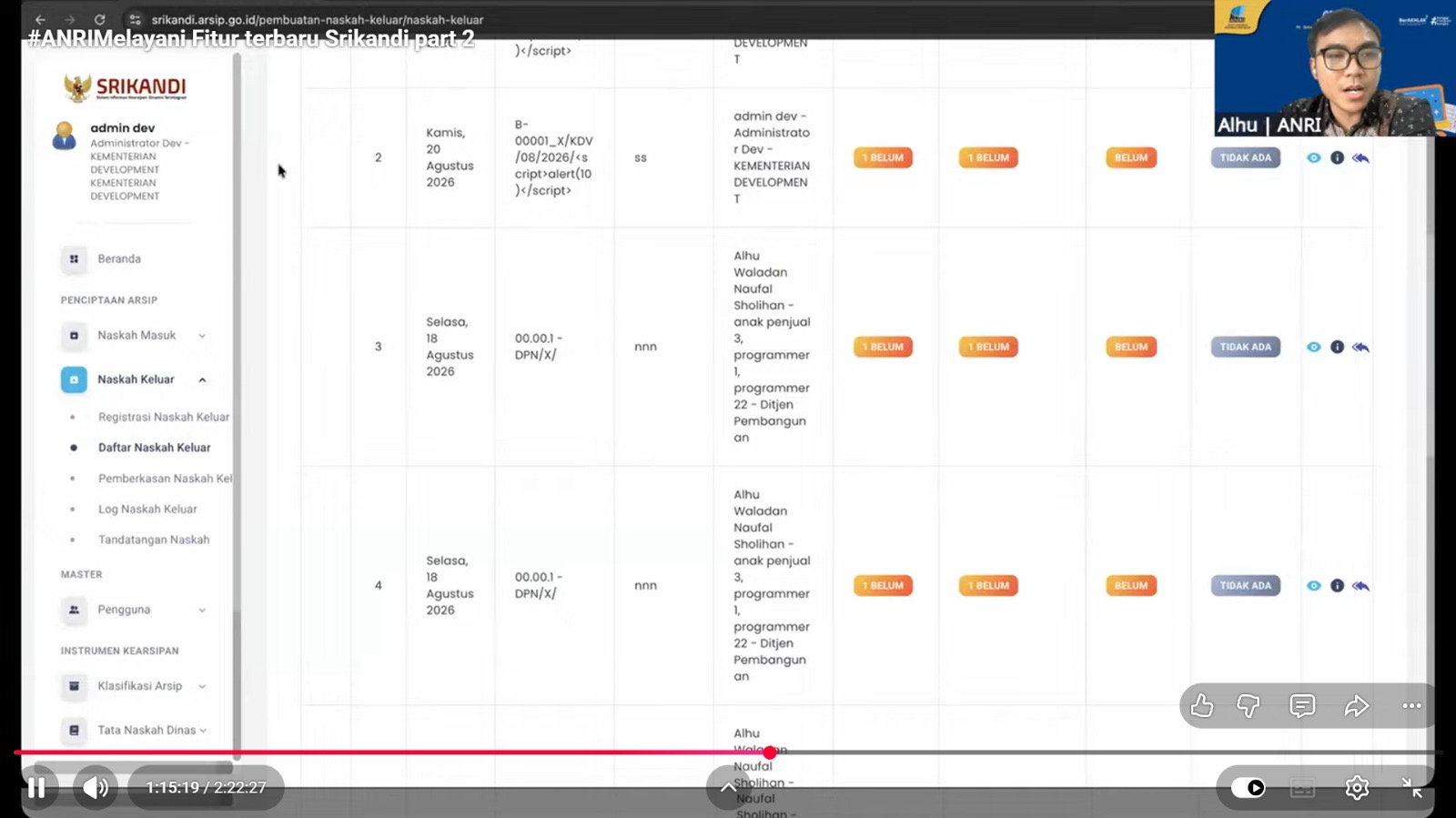Image resolution: width=1456 pixels, height=818 pixels.
Task: Open the Naskah Masuk menu
Action: pyautogui.click(x=136, y=336)
